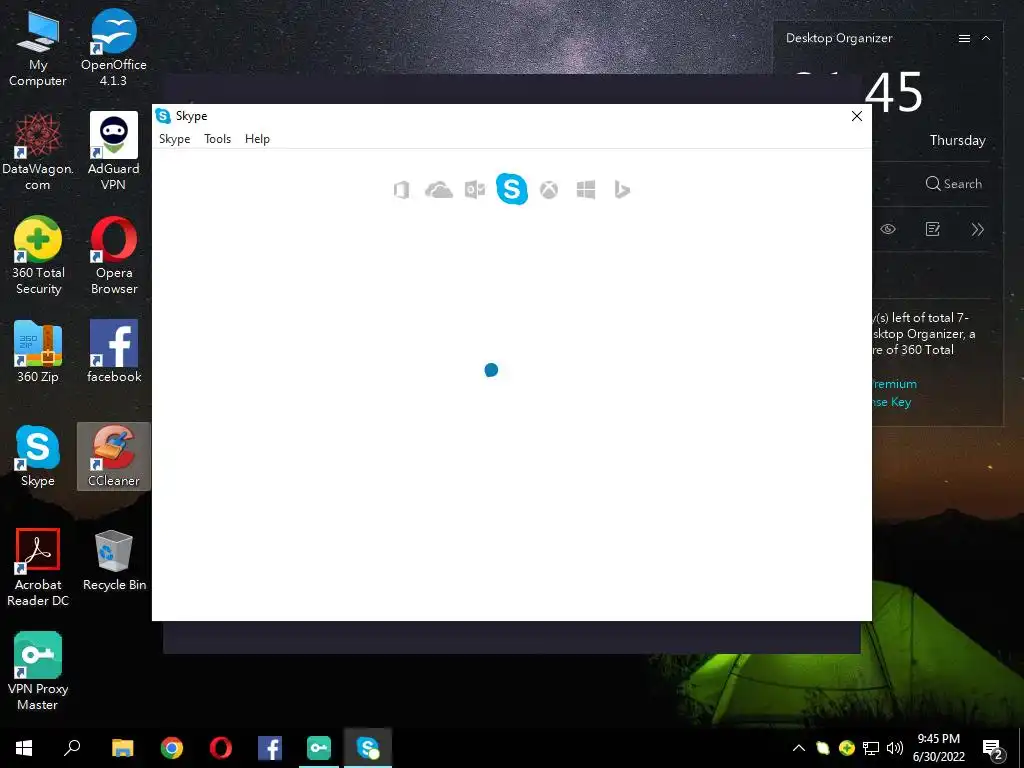
Task: Open taskbar search magnifier
Action: pos(72,748)
